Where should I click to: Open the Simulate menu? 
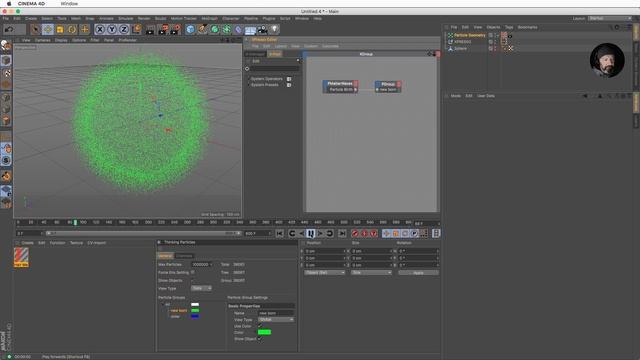pyautogui.click(x=126, y=18)
